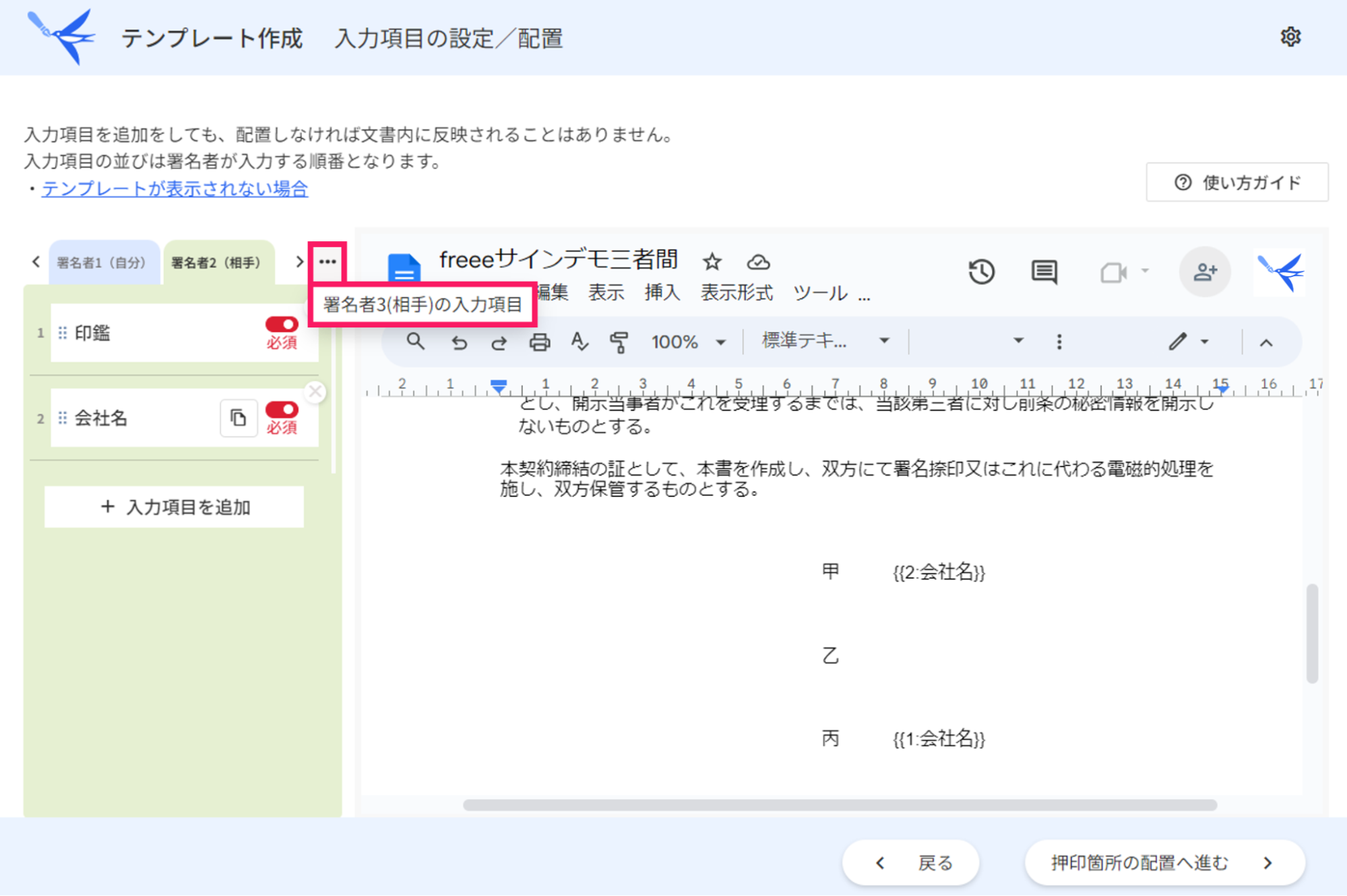The width and height of the screenshot is (1347, 896).
Task: Click the paint format roller icon
Action: click(x=619, y=342)
